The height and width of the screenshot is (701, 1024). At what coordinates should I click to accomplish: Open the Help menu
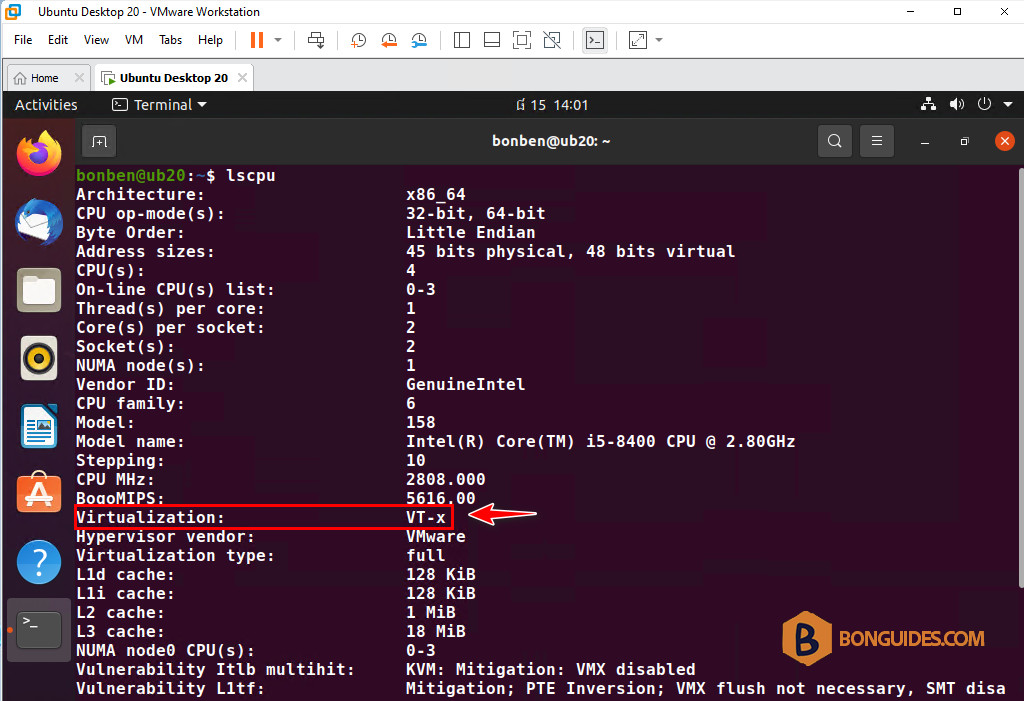(x=210, y=40)
